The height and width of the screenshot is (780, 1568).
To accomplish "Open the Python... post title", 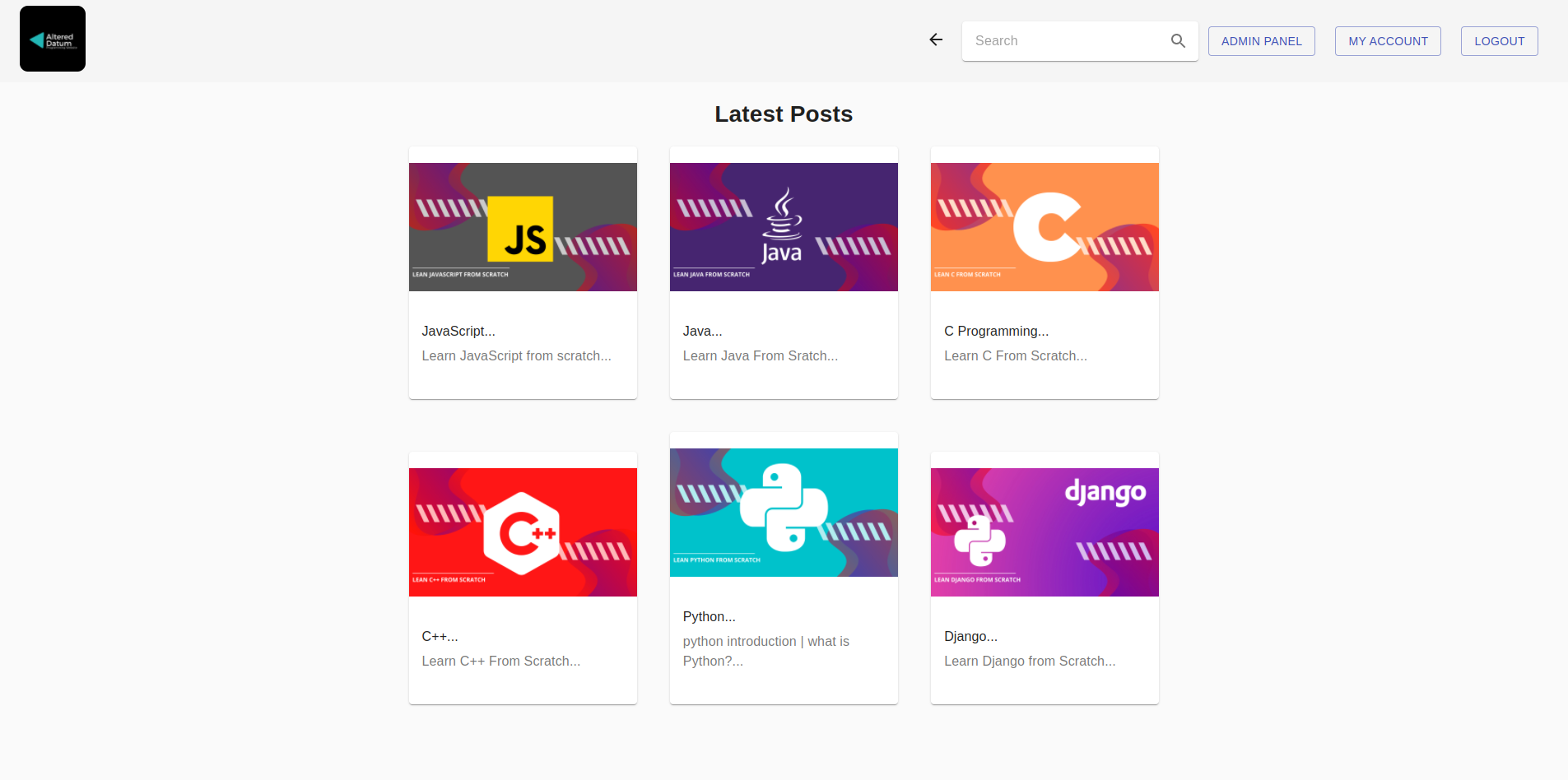I will [x=709, y=616].
